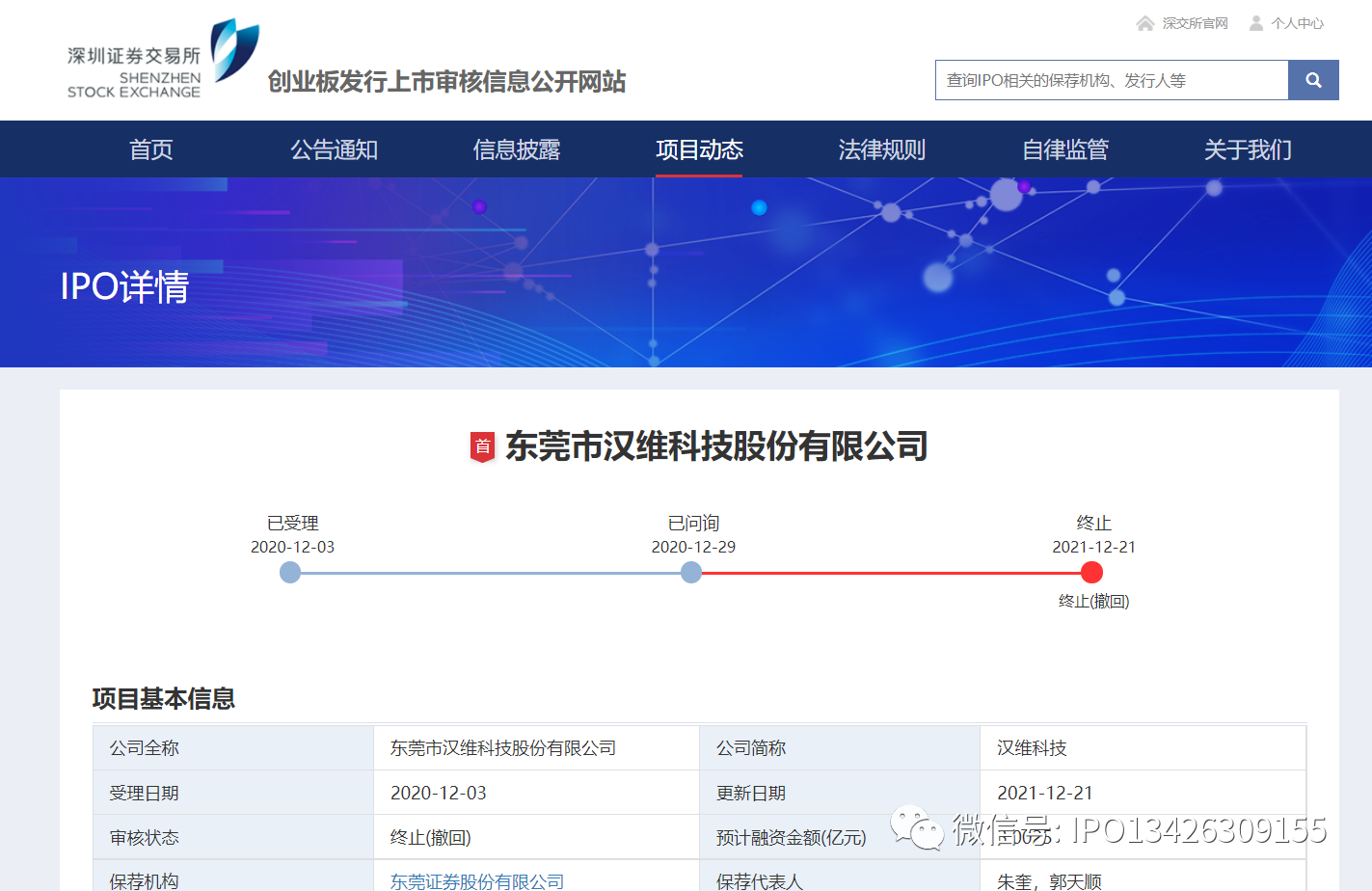Click the 审核状态 table label

point(145,837)
